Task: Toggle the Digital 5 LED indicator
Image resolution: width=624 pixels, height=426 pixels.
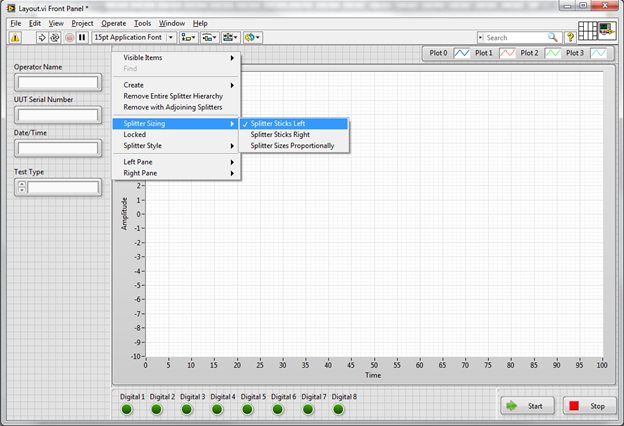Action: pos(247,408)
